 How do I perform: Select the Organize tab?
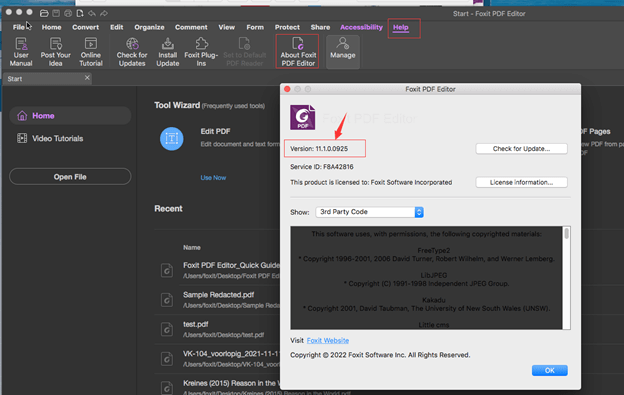tap(149, 27)
